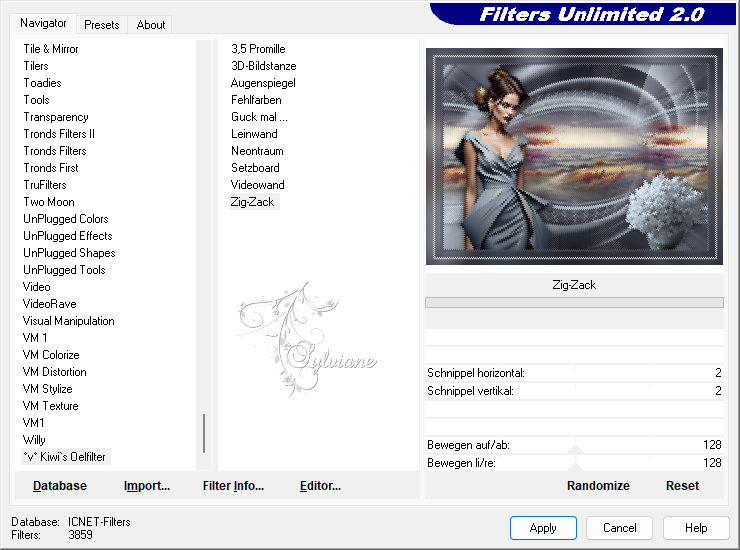Choose the Neontraum filter
Viewport: 740px width, 550px height.
point(257,151)
